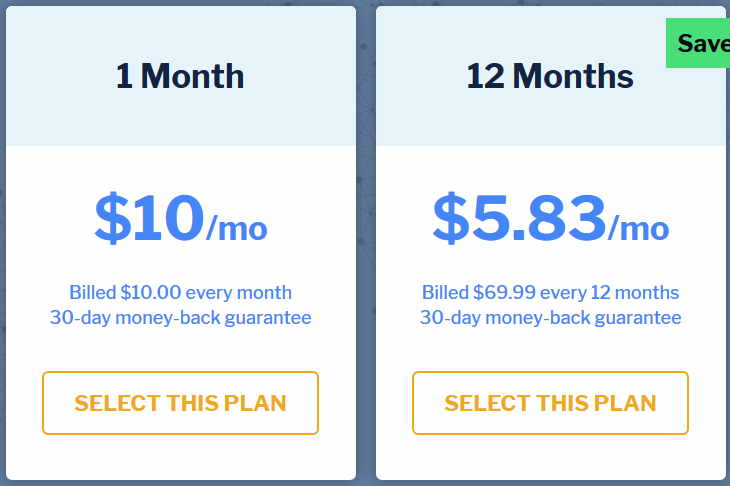
Task: Click the Billed $10.00 every month text
Action: pos(180,292)
